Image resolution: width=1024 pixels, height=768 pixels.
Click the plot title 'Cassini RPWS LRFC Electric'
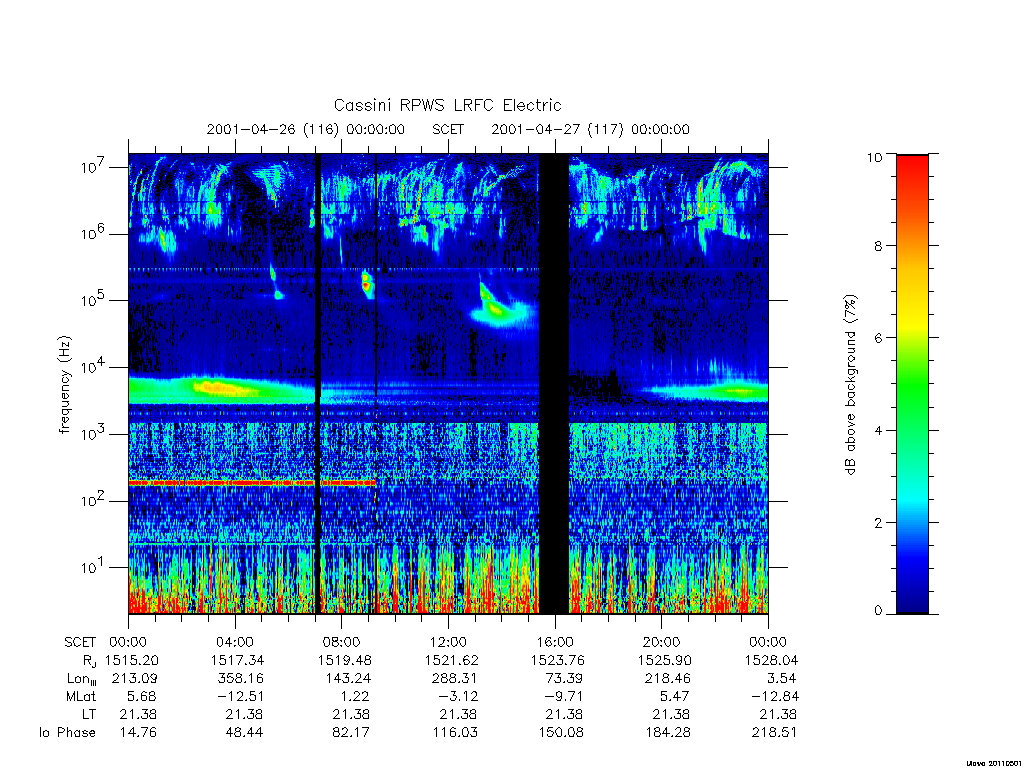click(447, 105)
